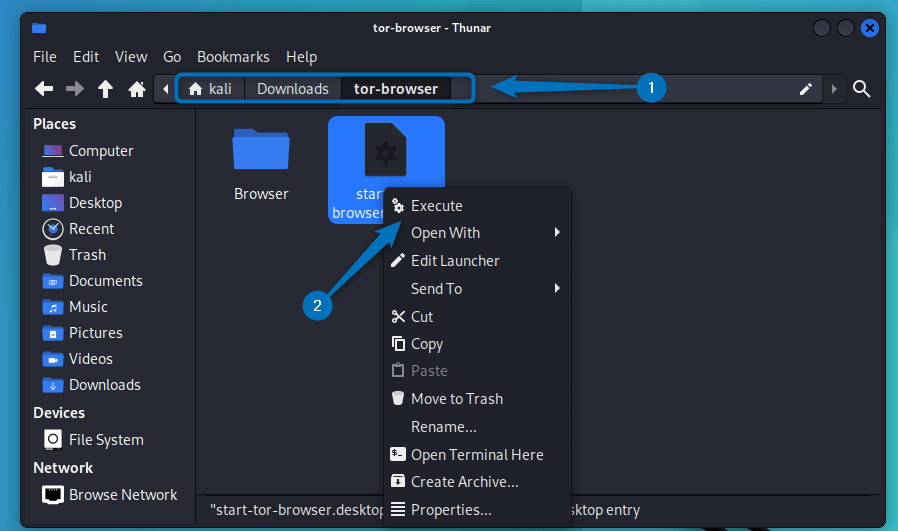Open File System under Devices
The height and width of the screenshot is (531, 898).
click(x=94, y=440)
